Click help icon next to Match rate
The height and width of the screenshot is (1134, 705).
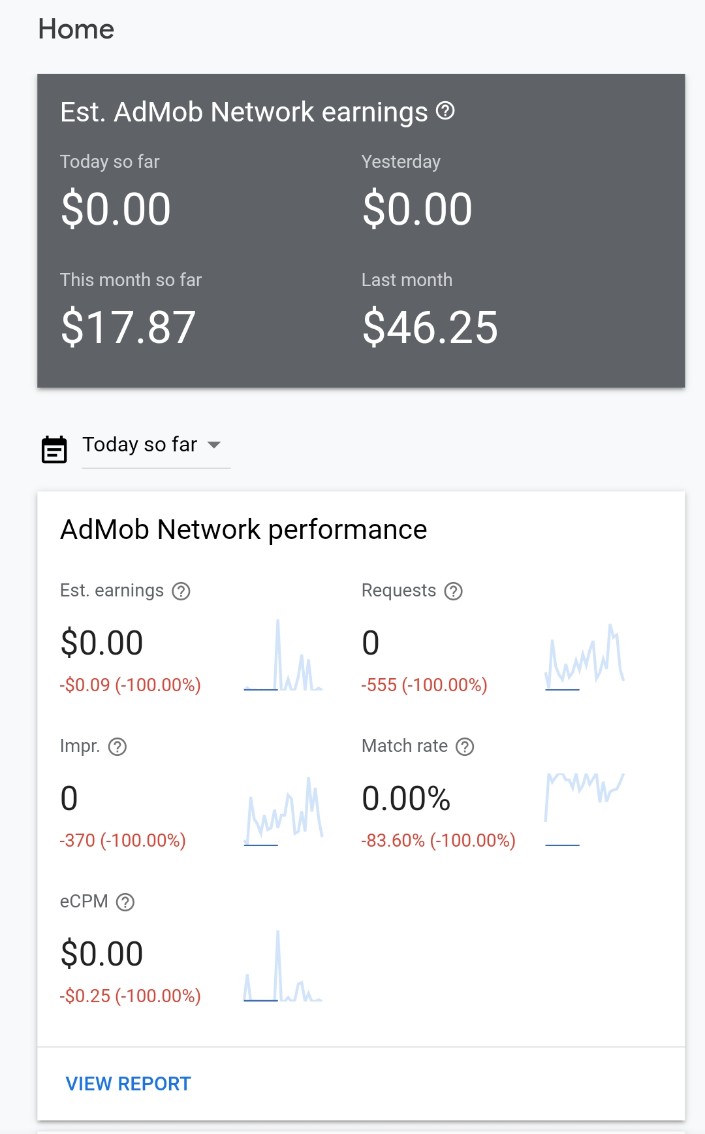click(x=464, y=747)
